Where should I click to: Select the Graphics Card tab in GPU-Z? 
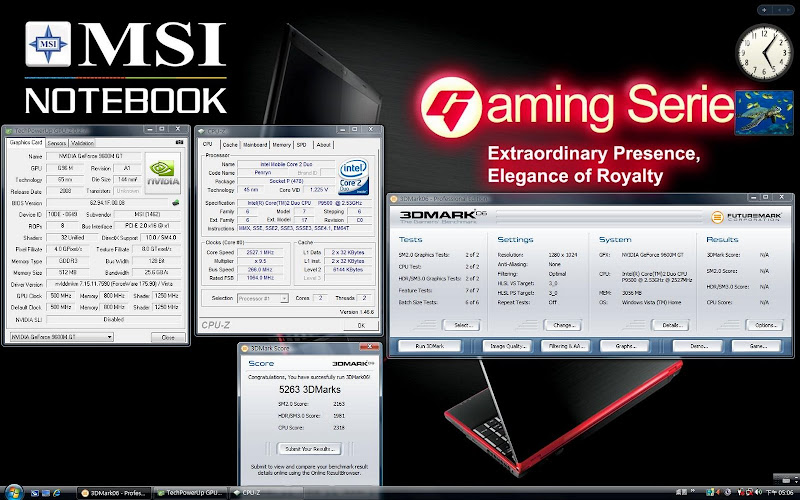[26, 142]
